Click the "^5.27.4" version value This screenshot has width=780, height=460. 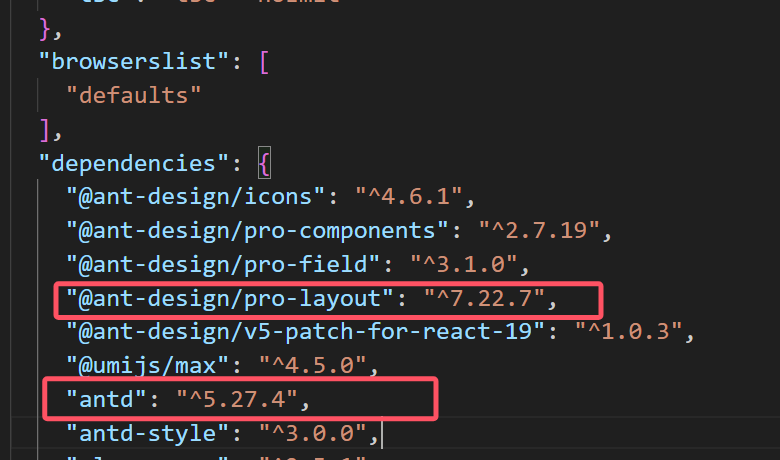click(x=237, y=399)
